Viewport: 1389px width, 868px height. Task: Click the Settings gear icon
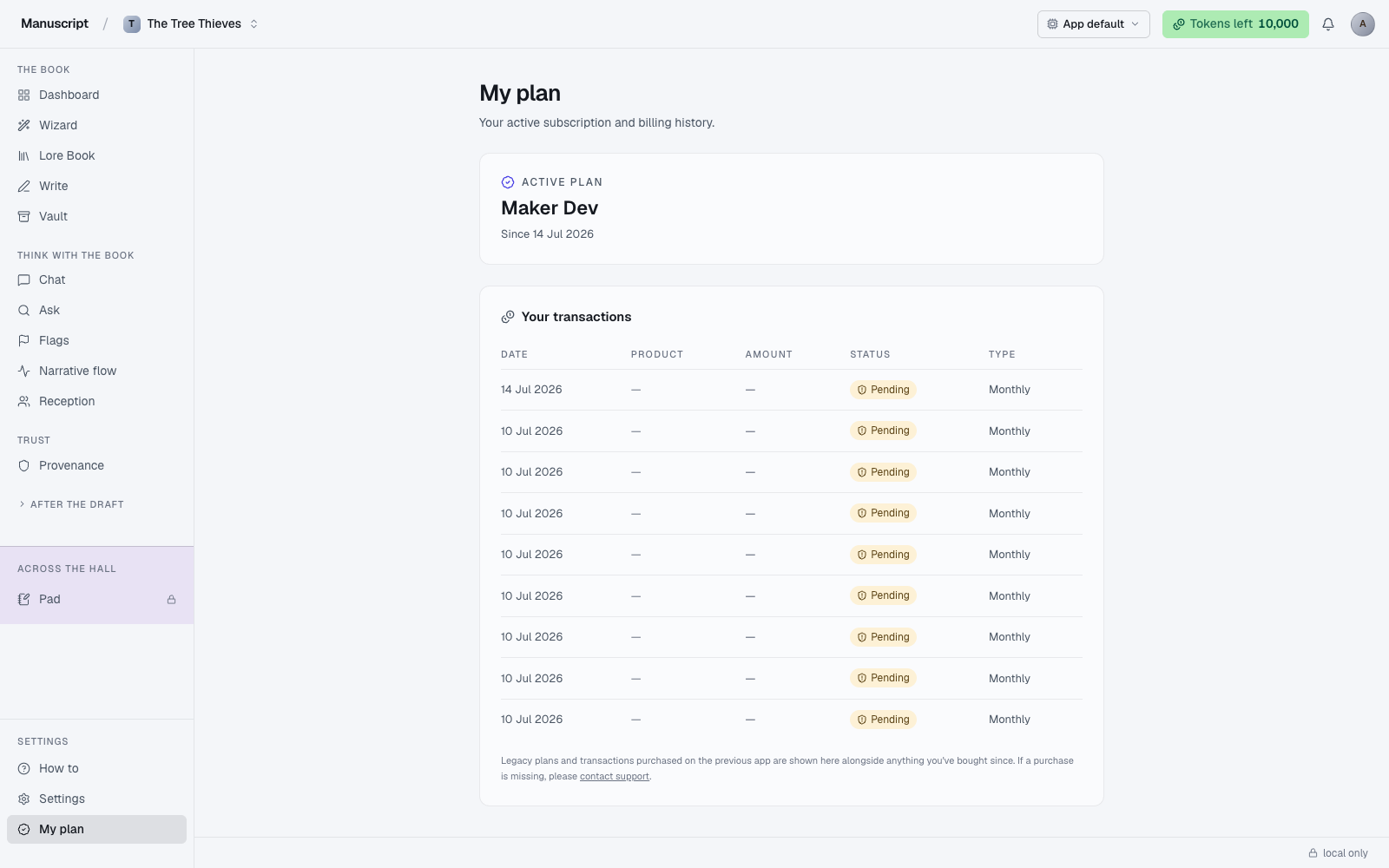click(x=24, y=799)
